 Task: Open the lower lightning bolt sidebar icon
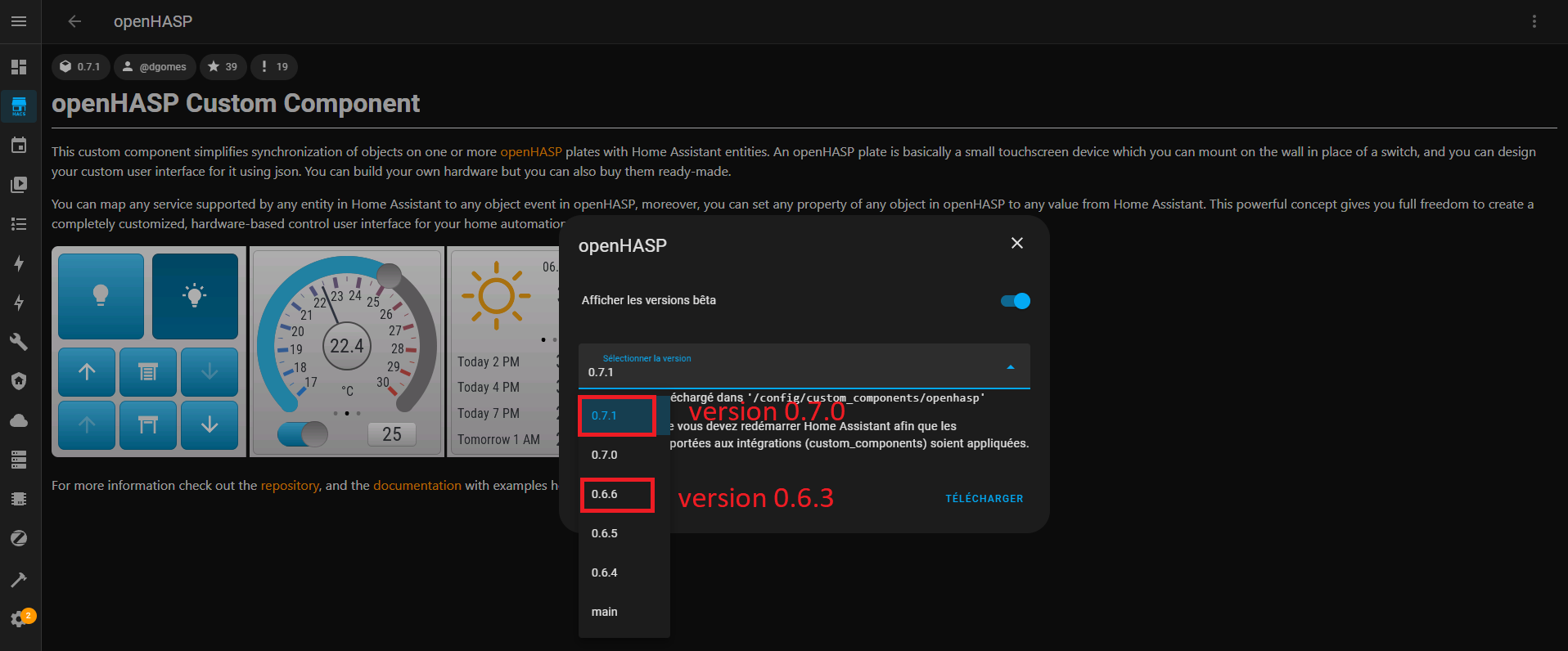tap(19, 303)
